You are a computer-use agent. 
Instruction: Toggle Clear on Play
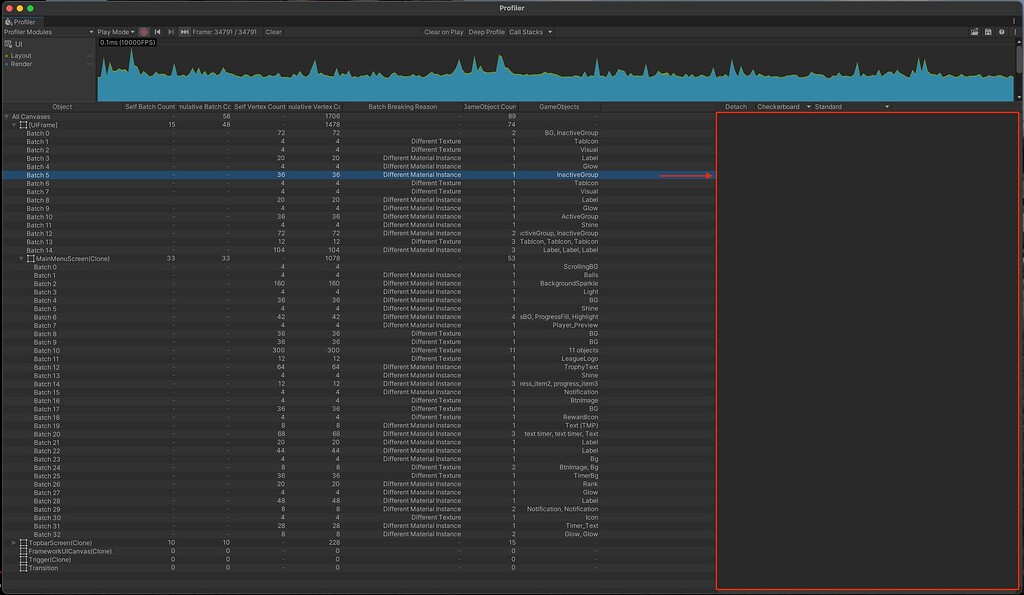tap(445, 31)
